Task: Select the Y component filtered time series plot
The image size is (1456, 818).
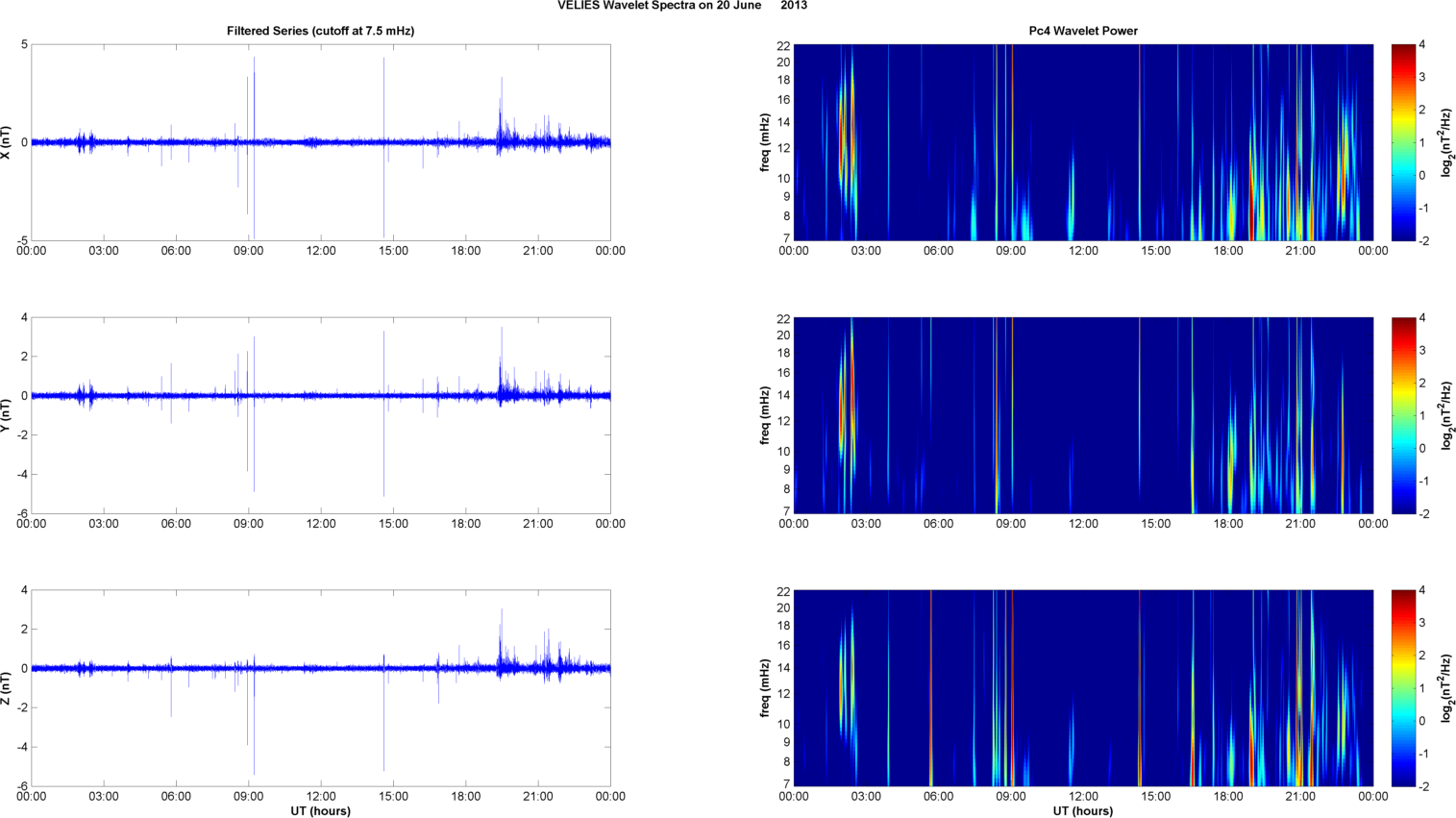Action: (x=321, y=415)
